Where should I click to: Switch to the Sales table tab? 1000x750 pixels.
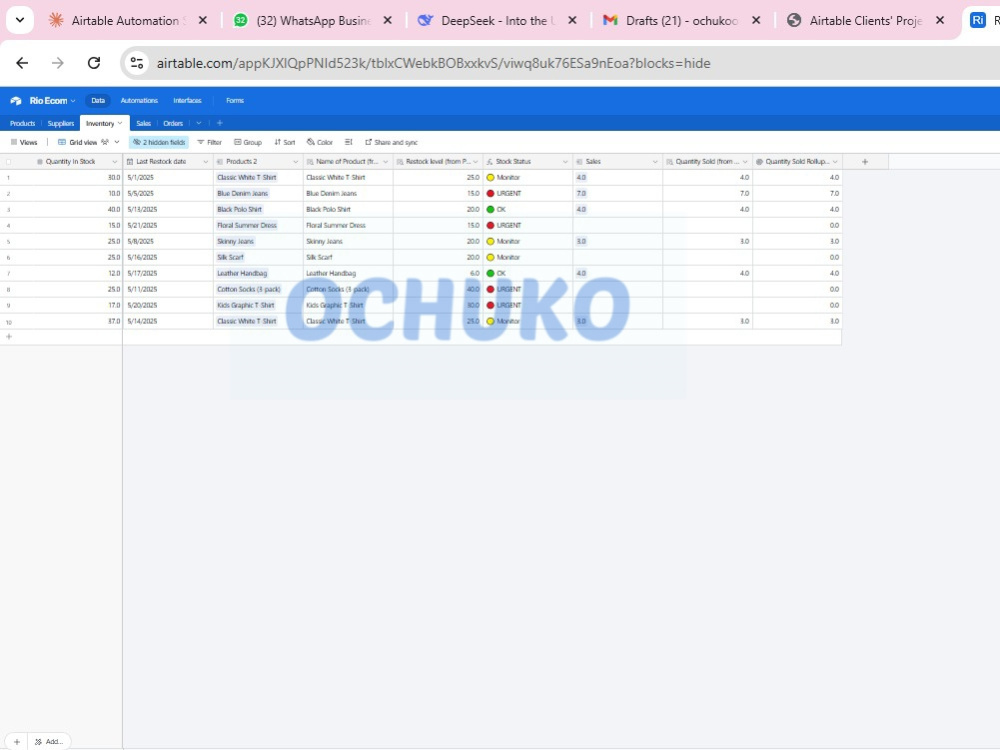143,124
